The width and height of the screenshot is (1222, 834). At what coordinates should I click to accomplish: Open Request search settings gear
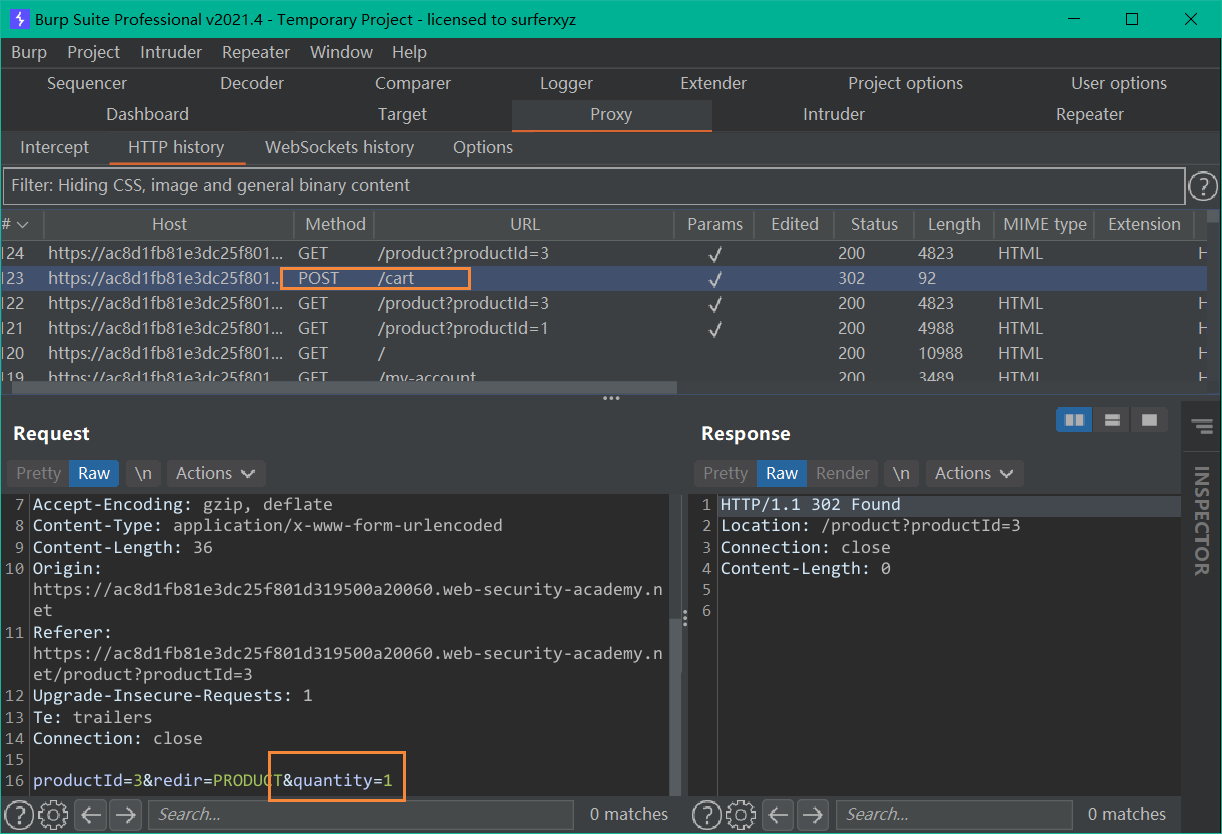(54, 814)
